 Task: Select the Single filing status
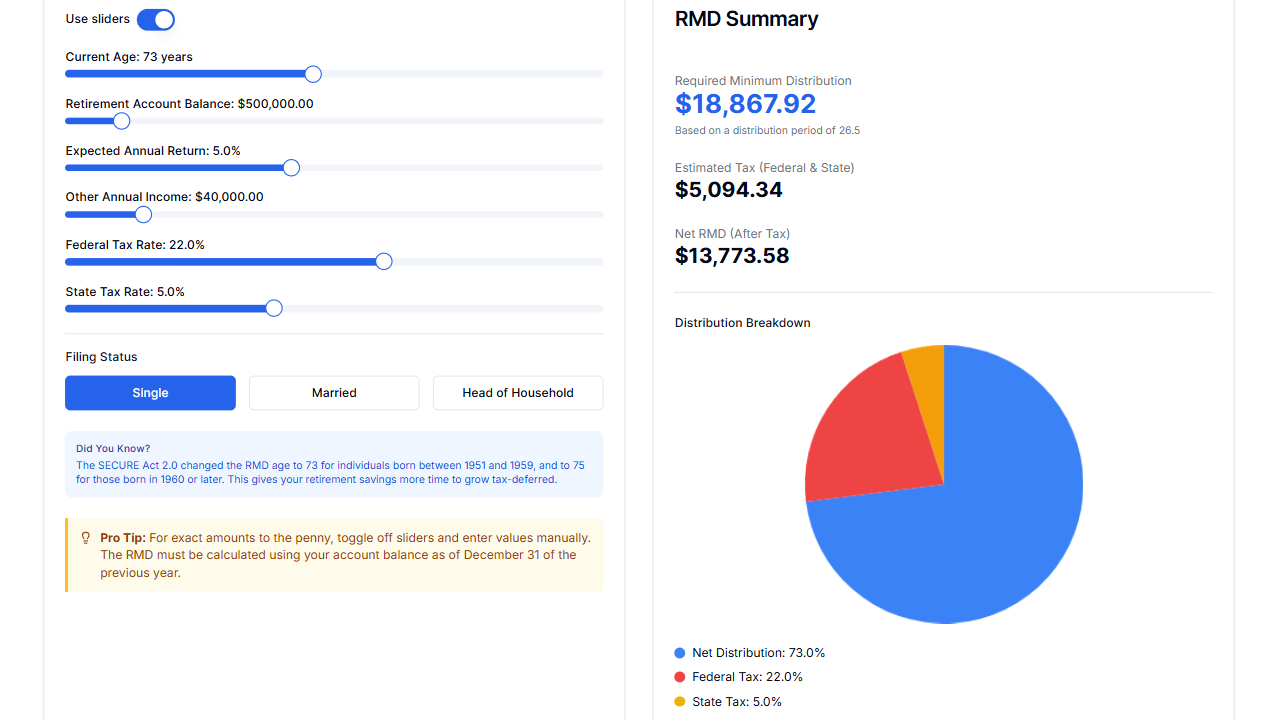click(150, 392)
